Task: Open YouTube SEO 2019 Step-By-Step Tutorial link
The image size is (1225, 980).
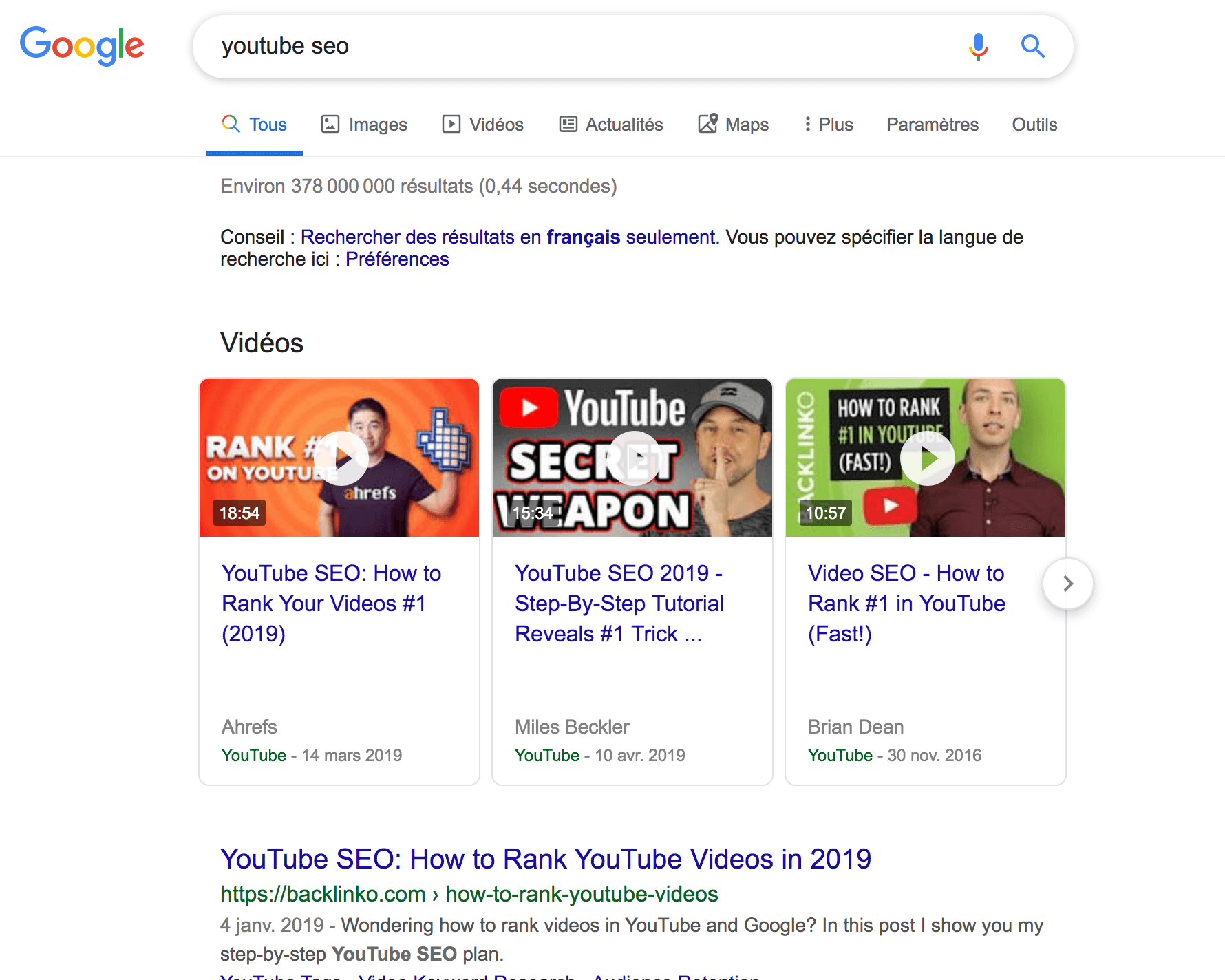Action: click(619, 604)
